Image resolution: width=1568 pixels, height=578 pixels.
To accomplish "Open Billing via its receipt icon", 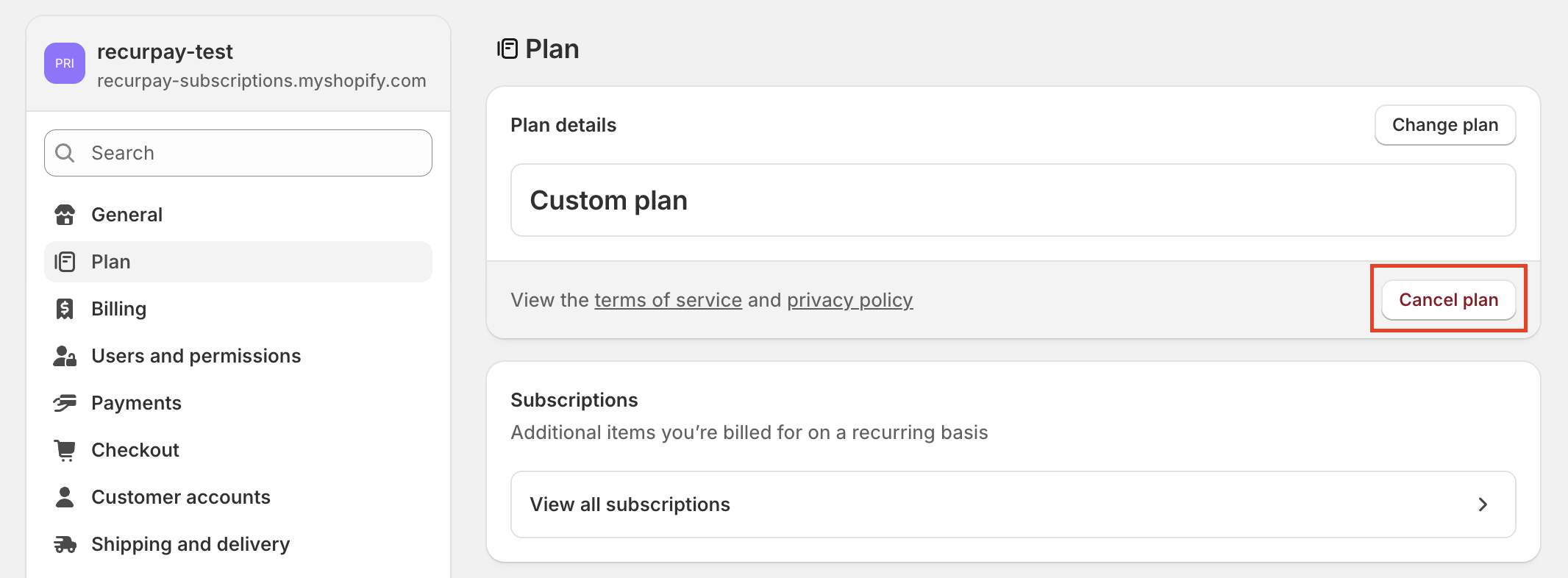I will (65, 309).
